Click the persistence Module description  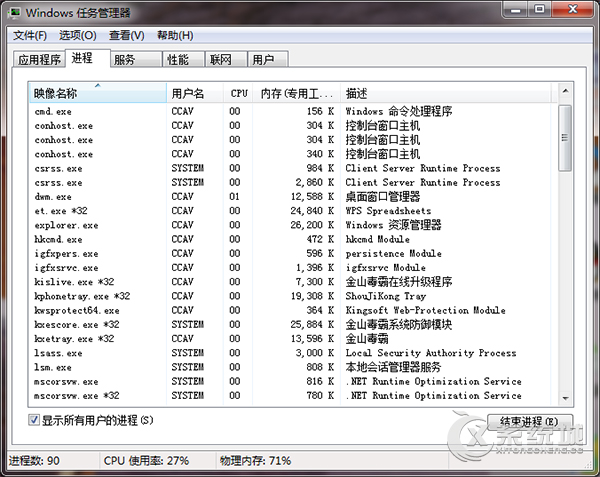(393, 253)
